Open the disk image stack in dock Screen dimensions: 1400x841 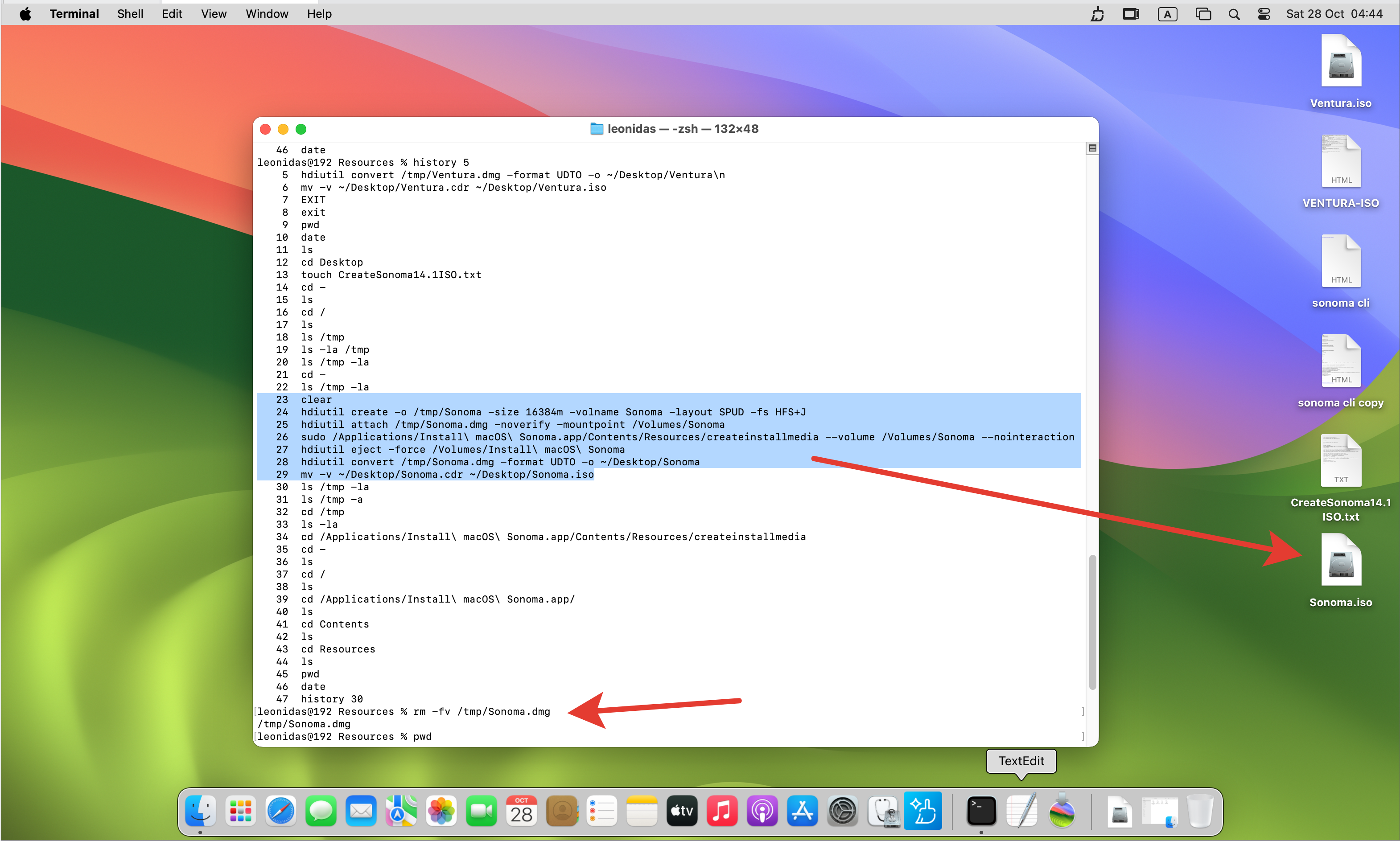(1120, 811)
